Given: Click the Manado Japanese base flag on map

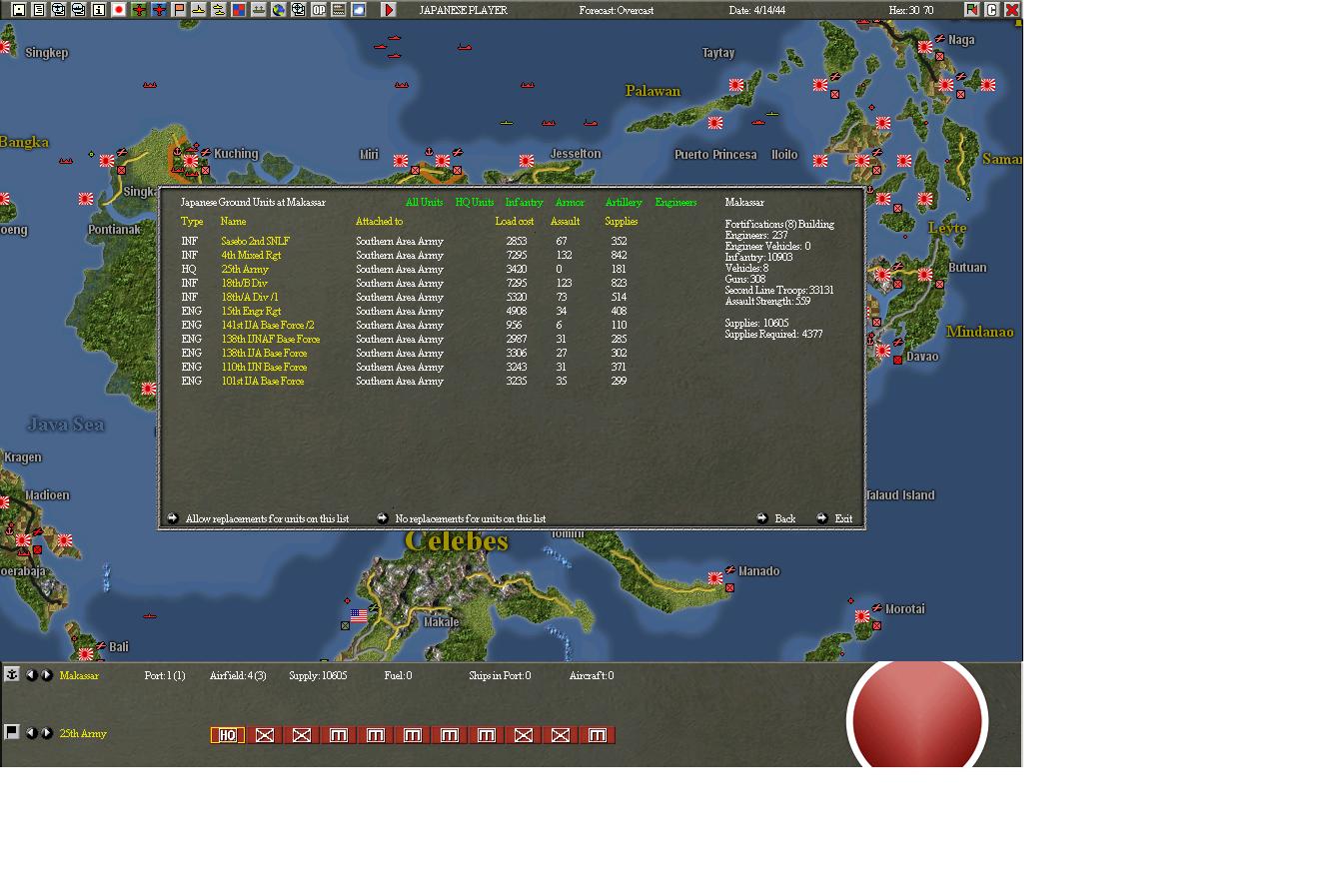Looking at the screenshot, I should pos(715,578).
